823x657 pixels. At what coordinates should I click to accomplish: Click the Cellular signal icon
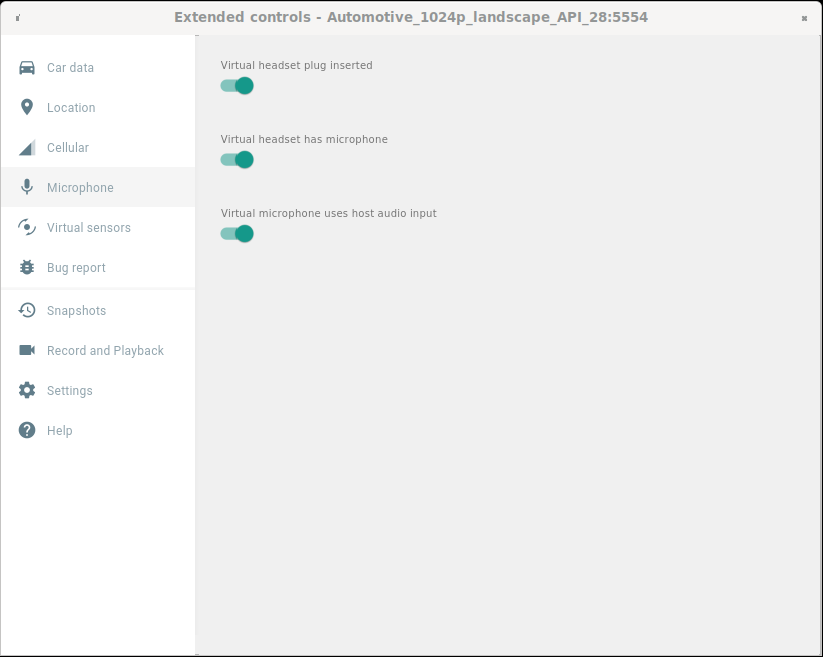[x=26, y=147]
